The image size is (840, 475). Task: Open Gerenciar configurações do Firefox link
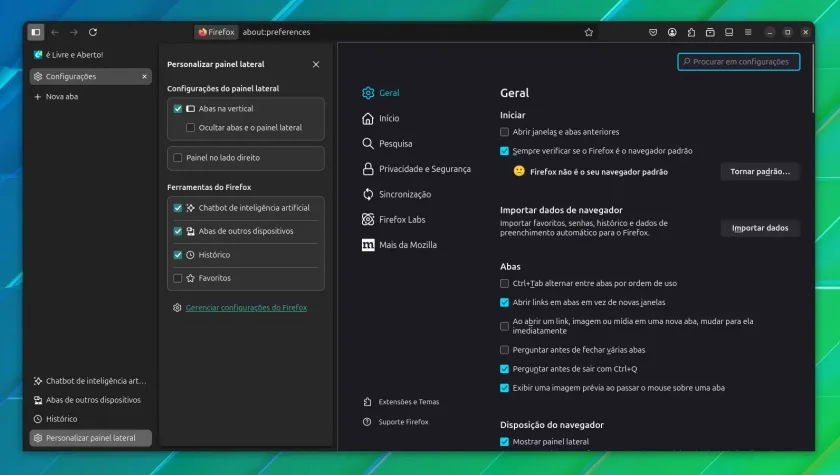(x=246, y=308)
